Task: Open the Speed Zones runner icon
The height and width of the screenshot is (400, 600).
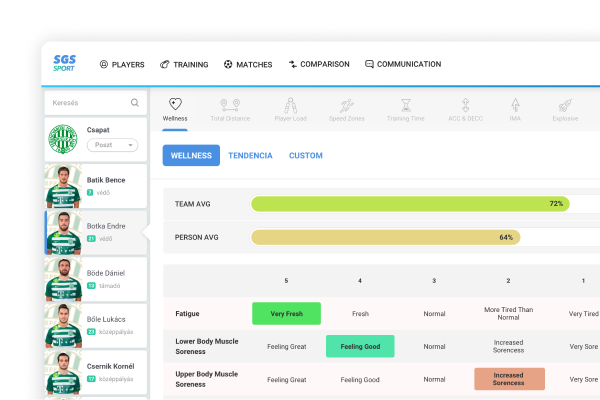Action: (347, 105)
